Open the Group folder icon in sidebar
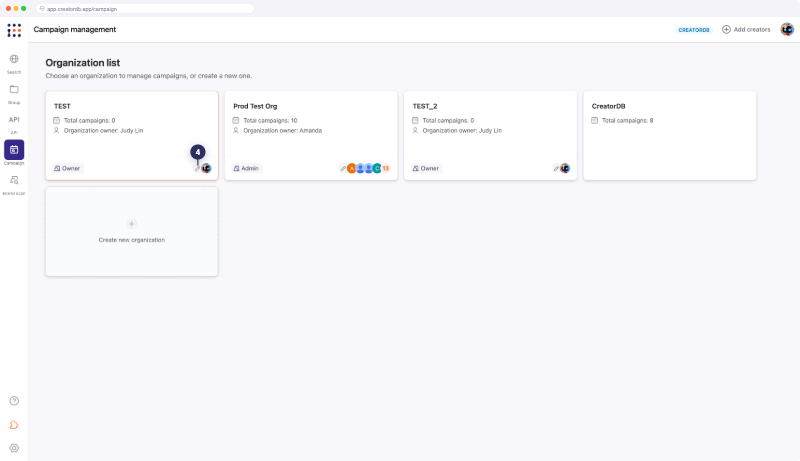This screenshot has width=800, height=461. (14, 89)
